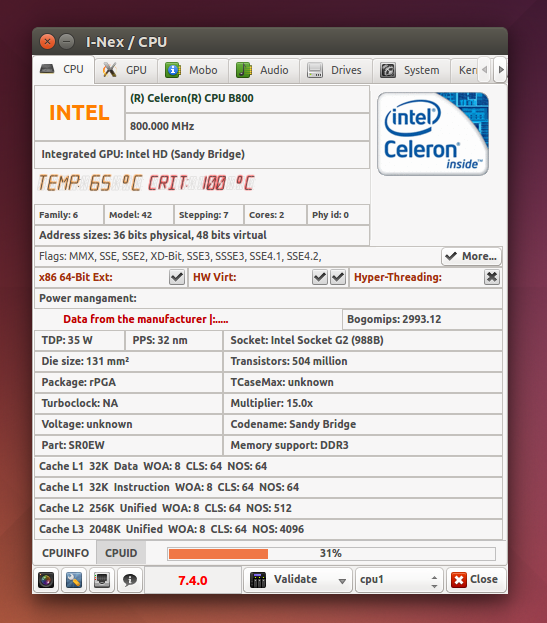The image size is (547, 623).
Task: Click the 31% CPU usage progress bar
Action: pyautogui.click(x=331, y=553)
